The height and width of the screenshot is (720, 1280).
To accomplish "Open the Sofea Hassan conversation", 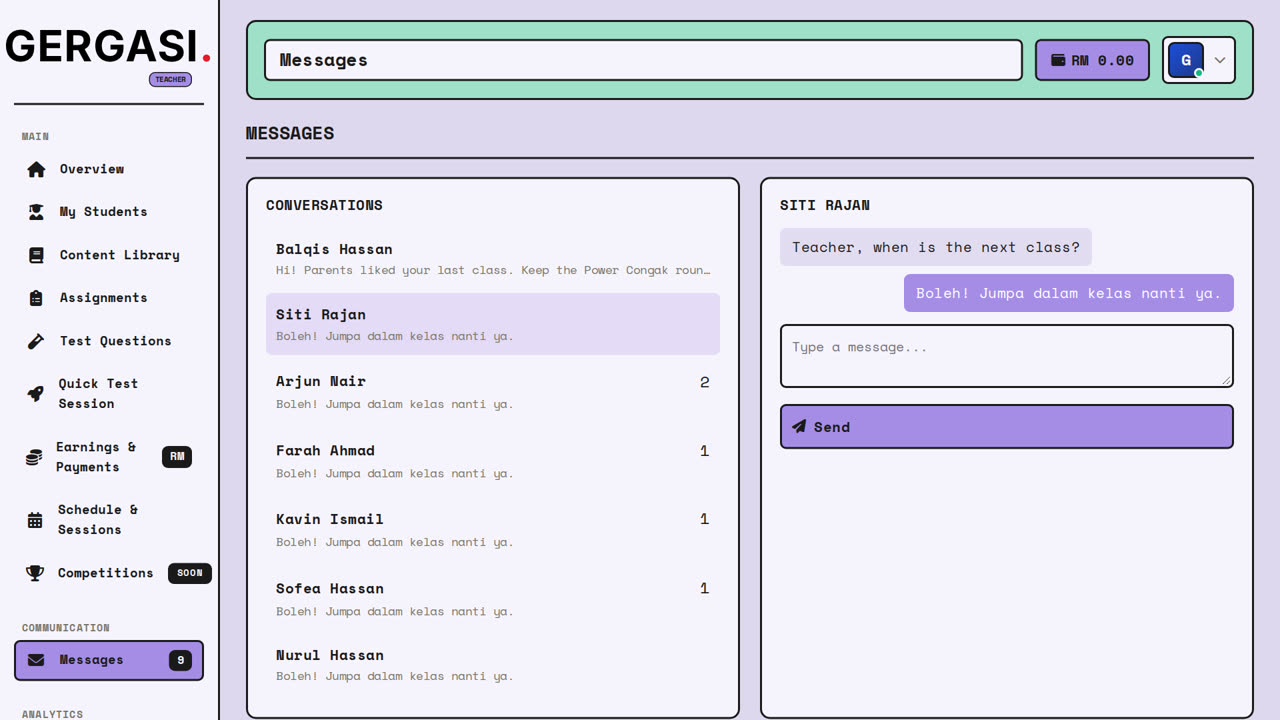I will click(x=493, y=599).
